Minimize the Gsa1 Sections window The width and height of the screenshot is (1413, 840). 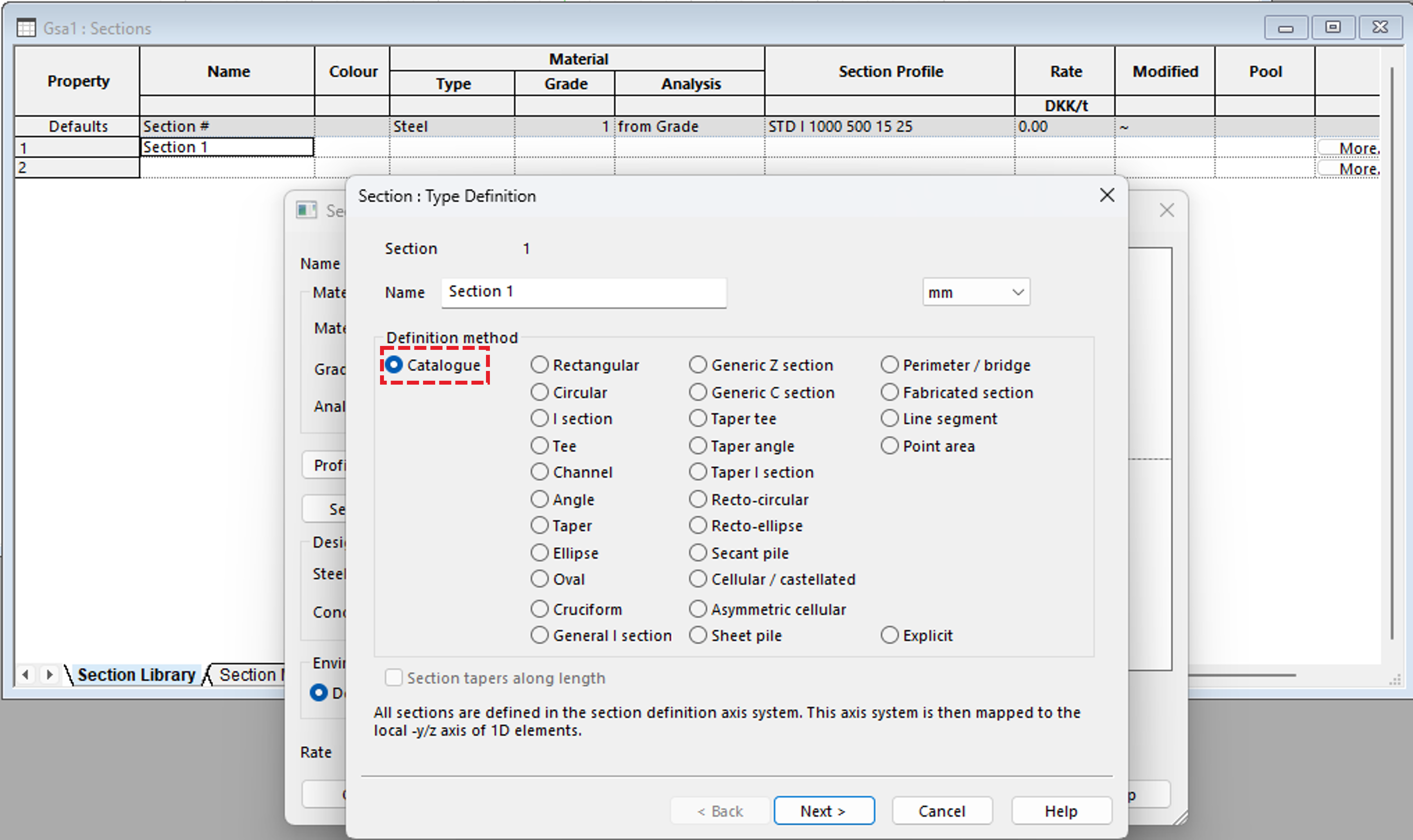pyautogui.click(x=1285, y=27)
